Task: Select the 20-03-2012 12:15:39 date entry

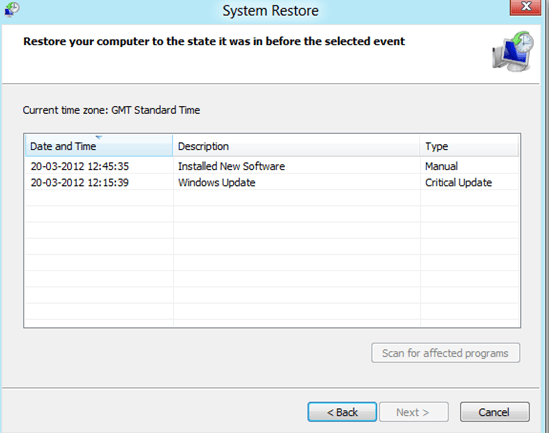Action: pyautogui.click(x=80, y=183)
